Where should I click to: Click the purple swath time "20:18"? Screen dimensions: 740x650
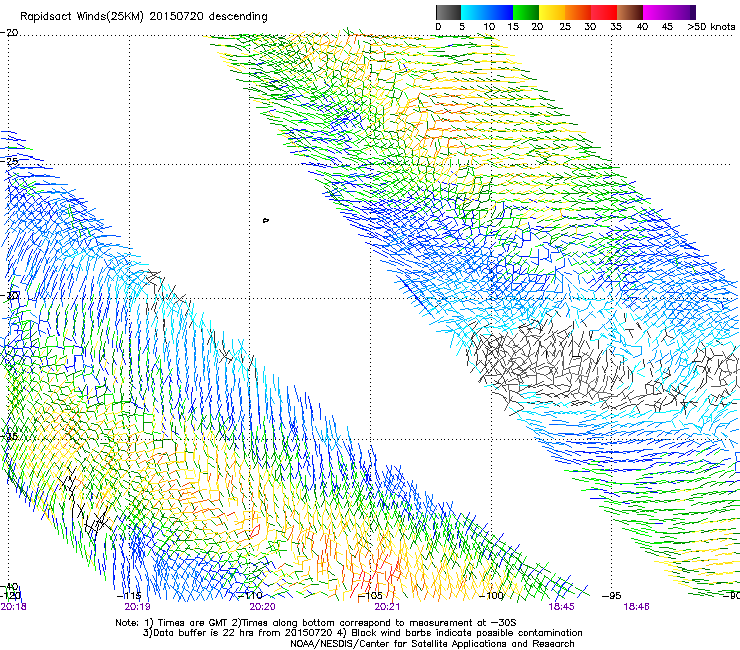pos(14,607)
